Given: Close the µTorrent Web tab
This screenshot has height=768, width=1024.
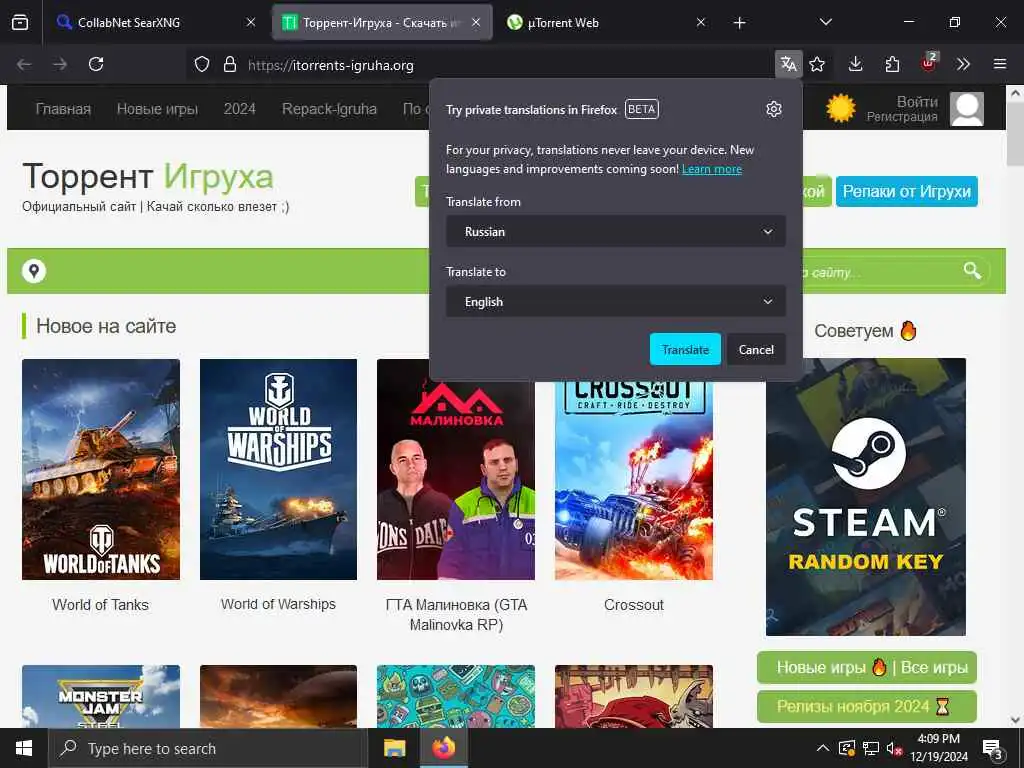Looking at the screenshot, I should [701, 22].
